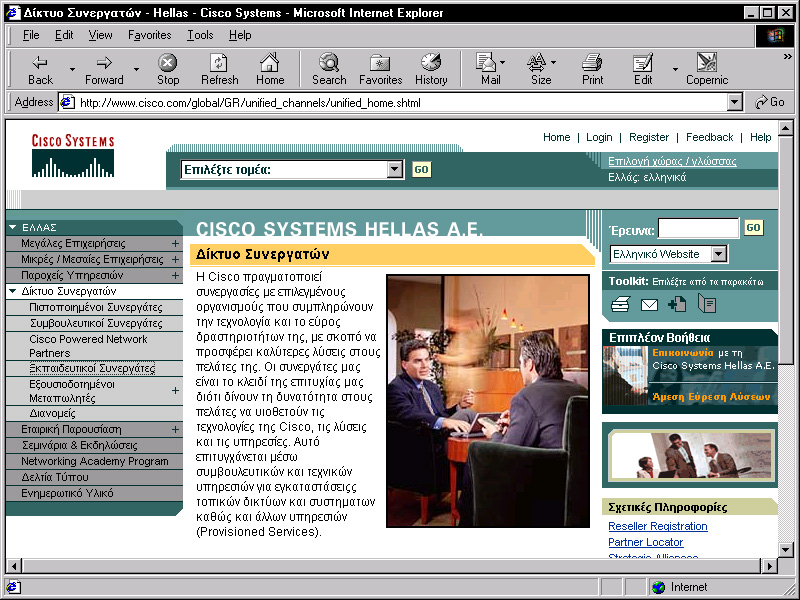Click the Help link in page header
This screenshot has width=800, height=600.
pos(760,137)
